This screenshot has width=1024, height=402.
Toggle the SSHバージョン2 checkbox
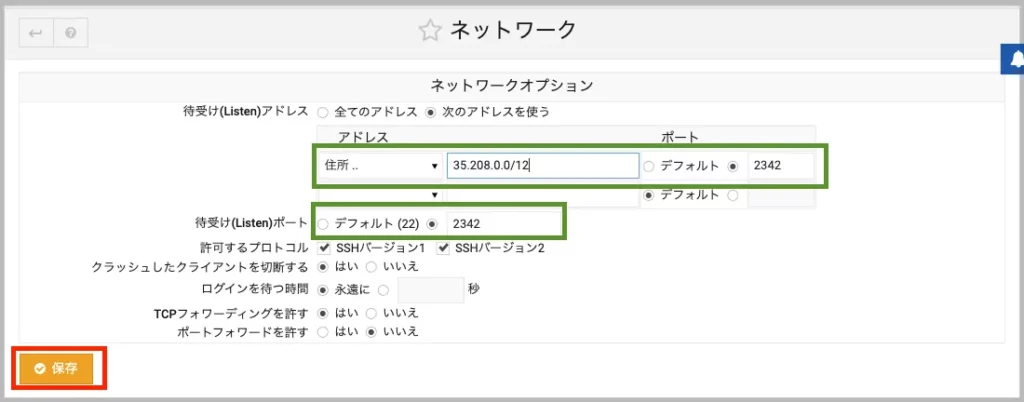[443, 247]
